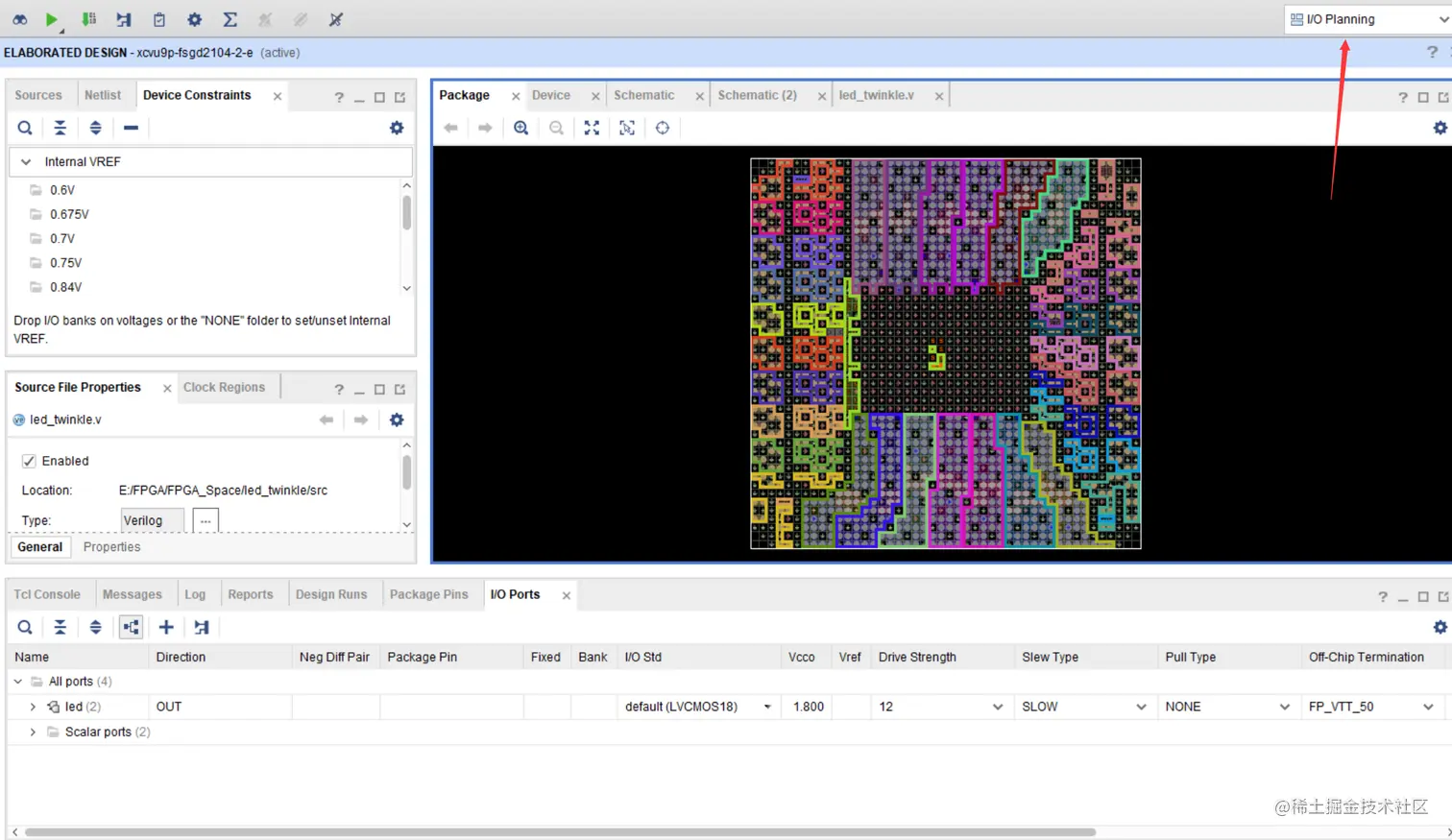The height and width of the screenshot is (840, 1452).
Task: Zoom out on the Package view
Action: coord(557,128)
